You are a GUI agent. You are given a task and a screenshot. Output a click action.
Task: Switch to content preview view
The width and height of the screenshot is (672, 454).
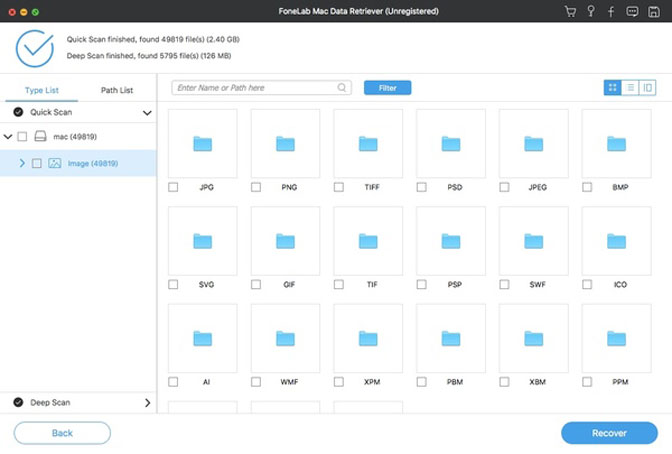coord(647,87)
